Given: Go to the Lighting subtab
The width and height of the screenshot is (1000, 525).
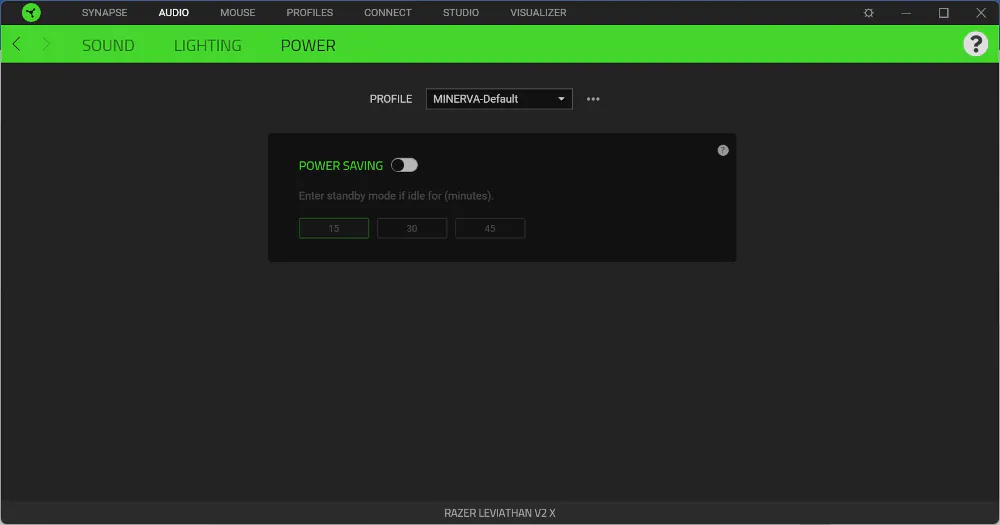Looking at the screenshot, I should 208,45.
